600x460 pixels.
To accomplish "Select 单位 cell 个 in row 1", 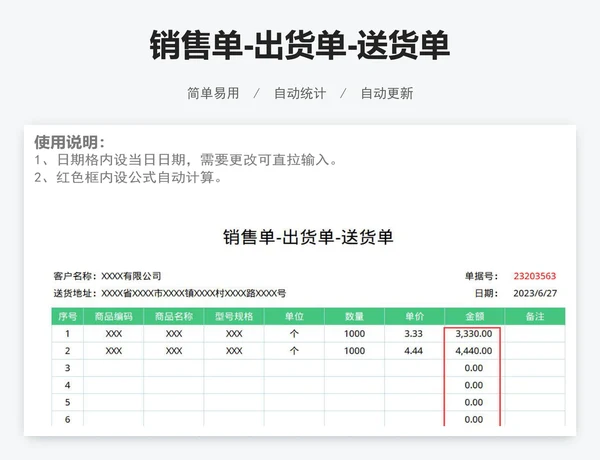I will click(x=294, y=334).
